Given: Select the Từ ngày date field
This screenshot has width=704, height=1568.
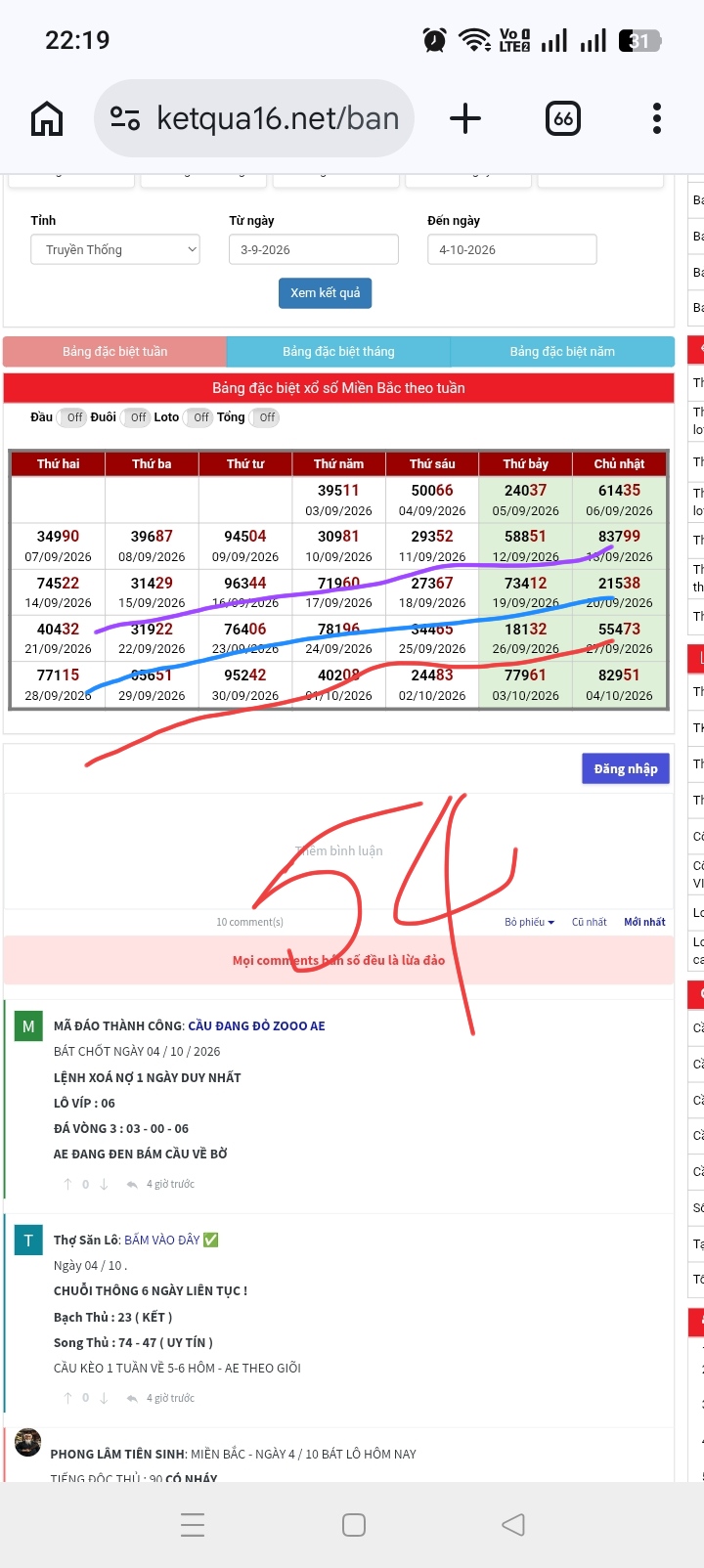Looking at the screenshot, I should [x=314, y=249].
